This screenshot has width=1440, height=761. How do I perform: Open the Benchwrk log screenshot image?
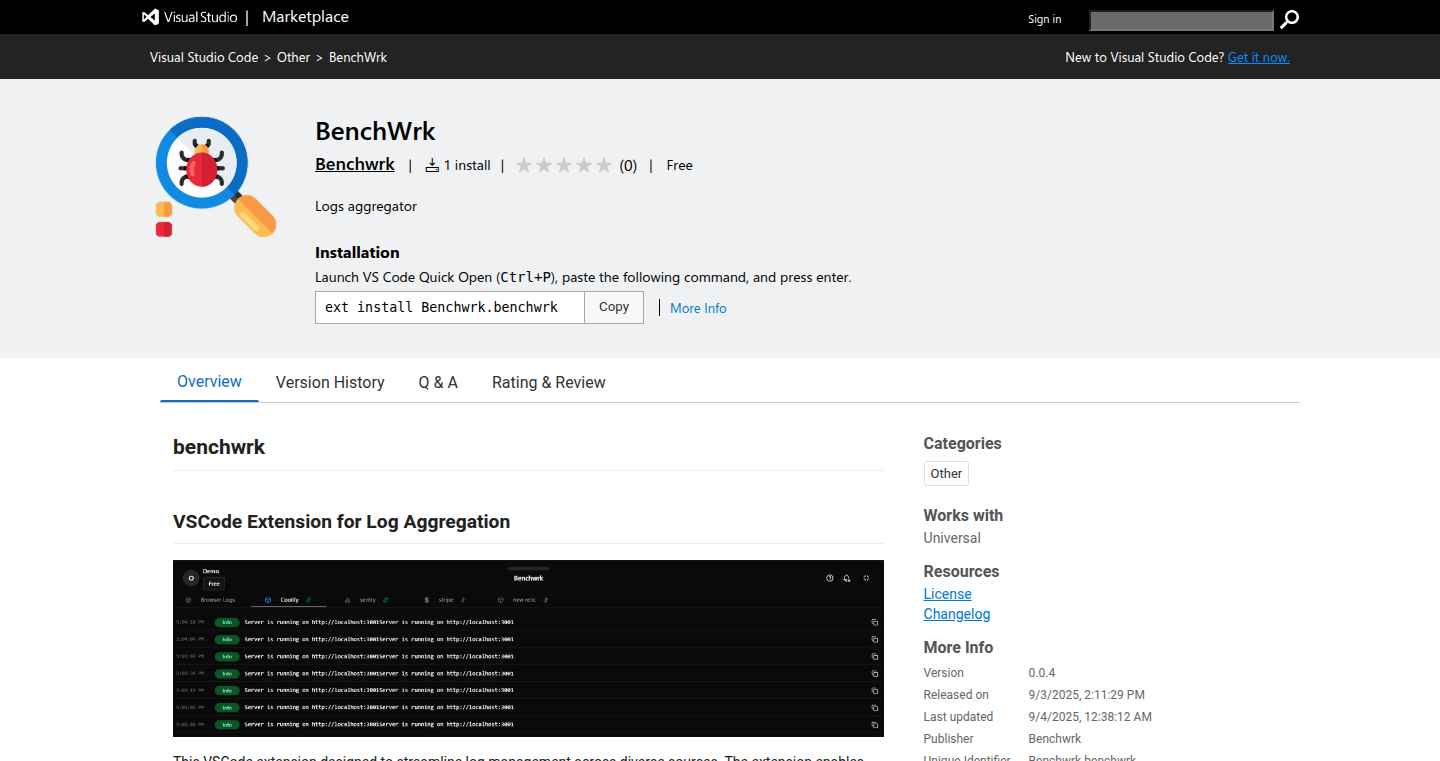click(528, 648)
